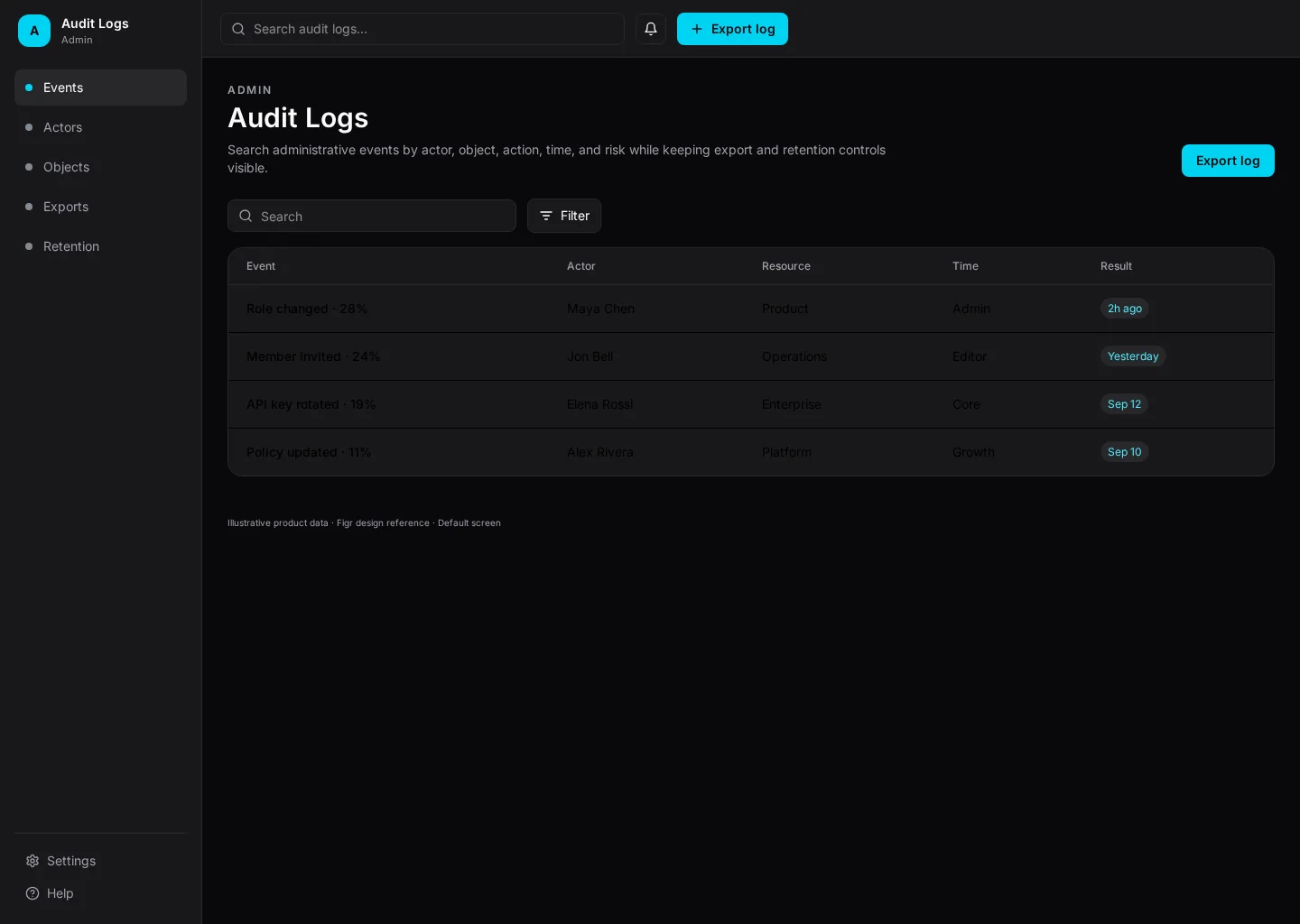Click the Actor column header
The height and width of the screenshot is (924, 1300).
[581, 266]
